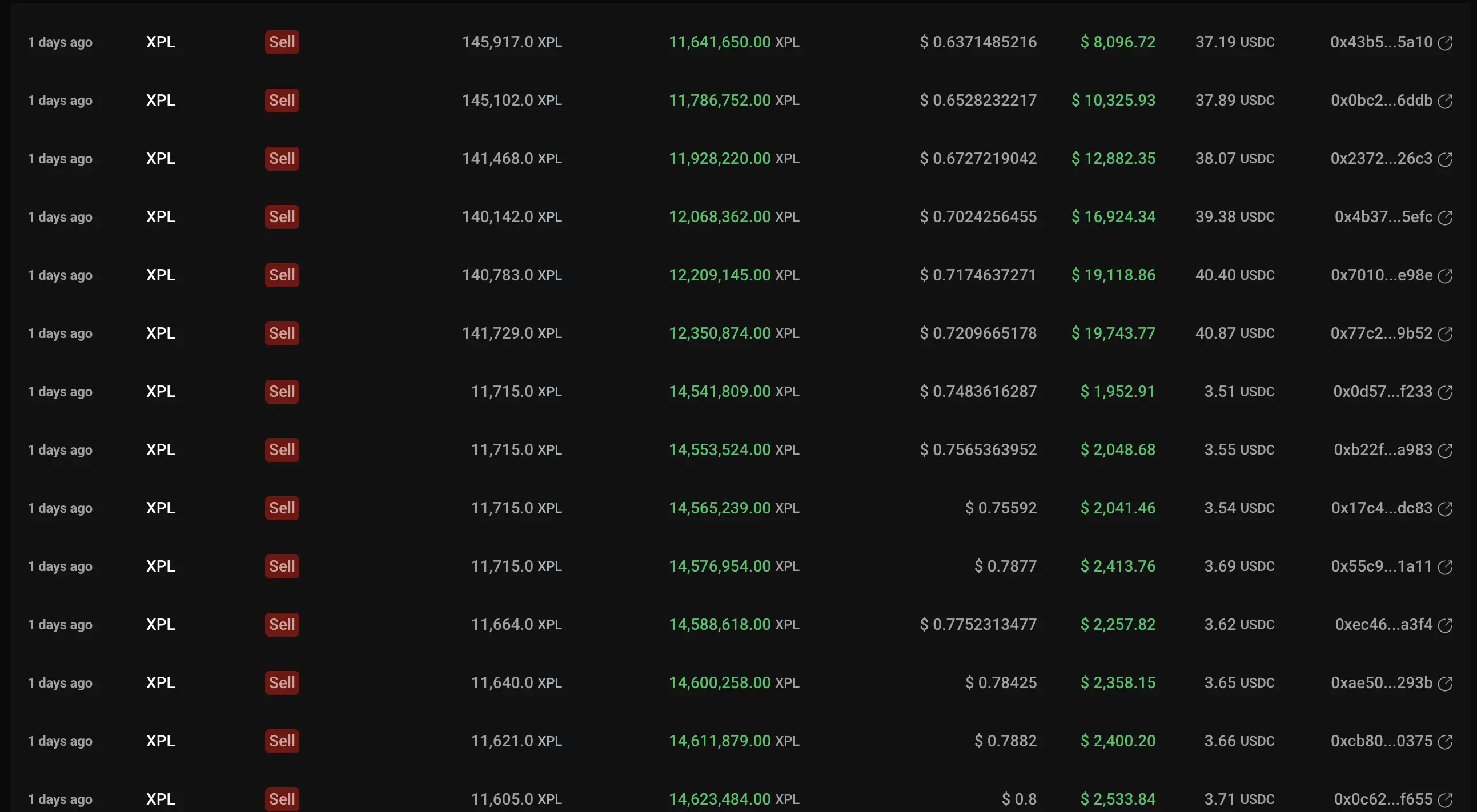The image size is (1477, 812).
Task: Click external link icon beside 0xae50...293b
Action: tap(1445, 683)
